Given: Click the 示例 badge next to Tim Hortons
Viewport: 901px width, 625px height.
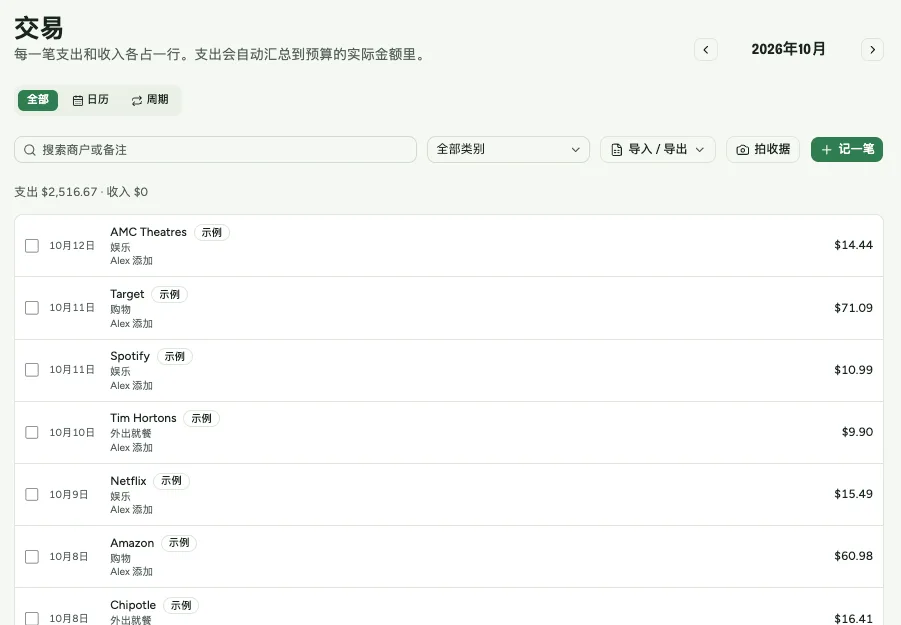Looking at the screenshot, I should pyautogui.click(x=201, y=418).
